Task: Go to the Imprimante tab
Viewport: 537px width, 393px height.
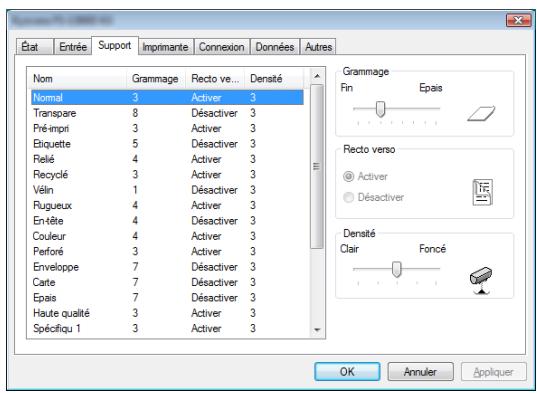Action: [x=166, y=47]
